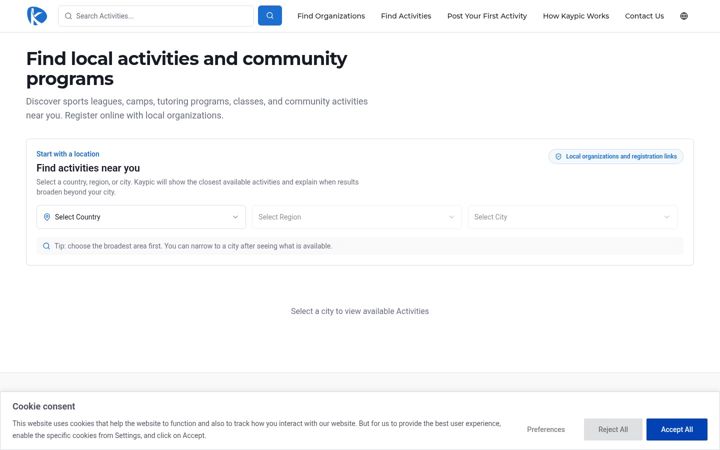Click 'Select a city to view available Activities' text
This screenshot has height=450, width=720.
(360, 311)
